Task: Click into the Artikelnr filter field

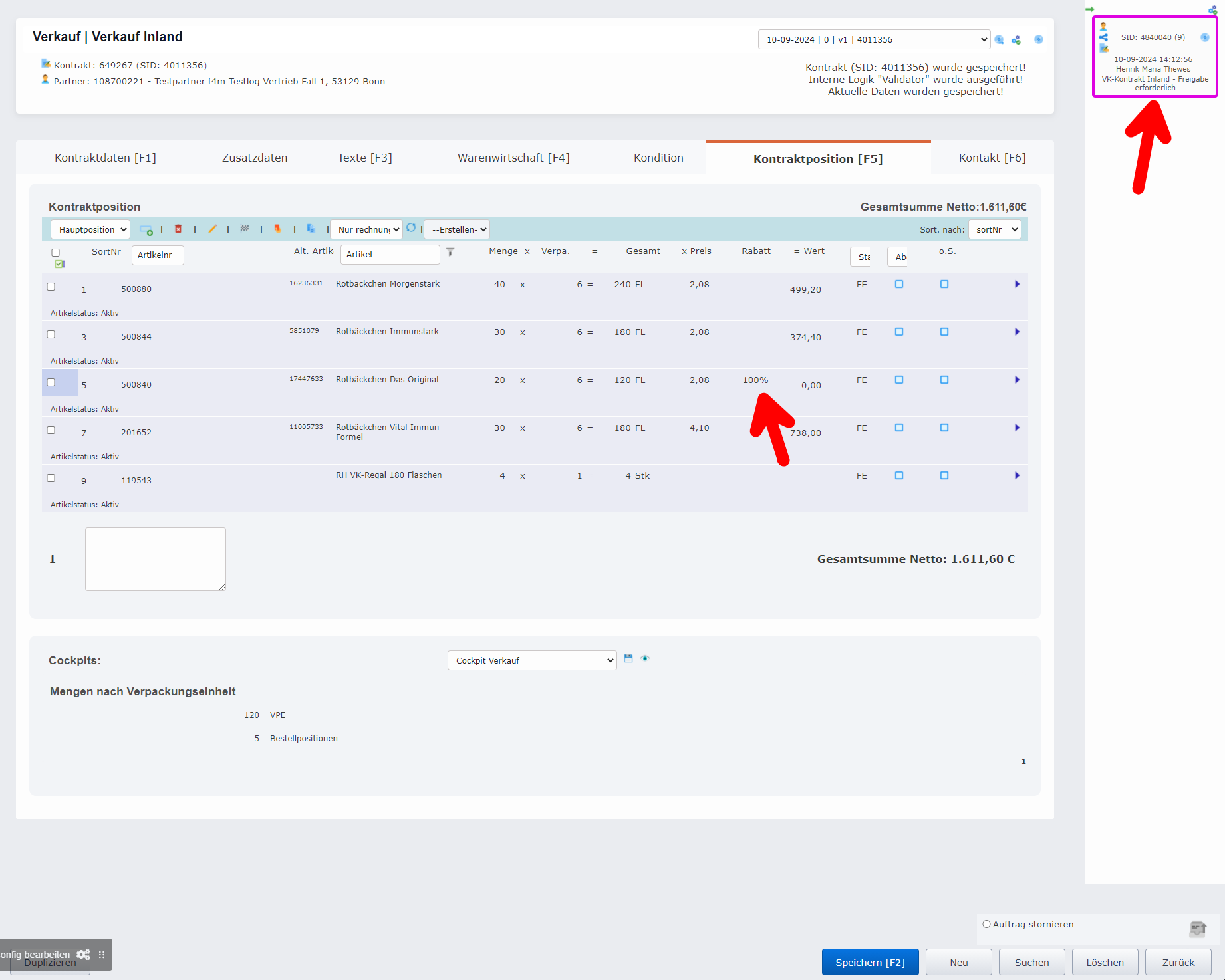Action: point(158,255)
